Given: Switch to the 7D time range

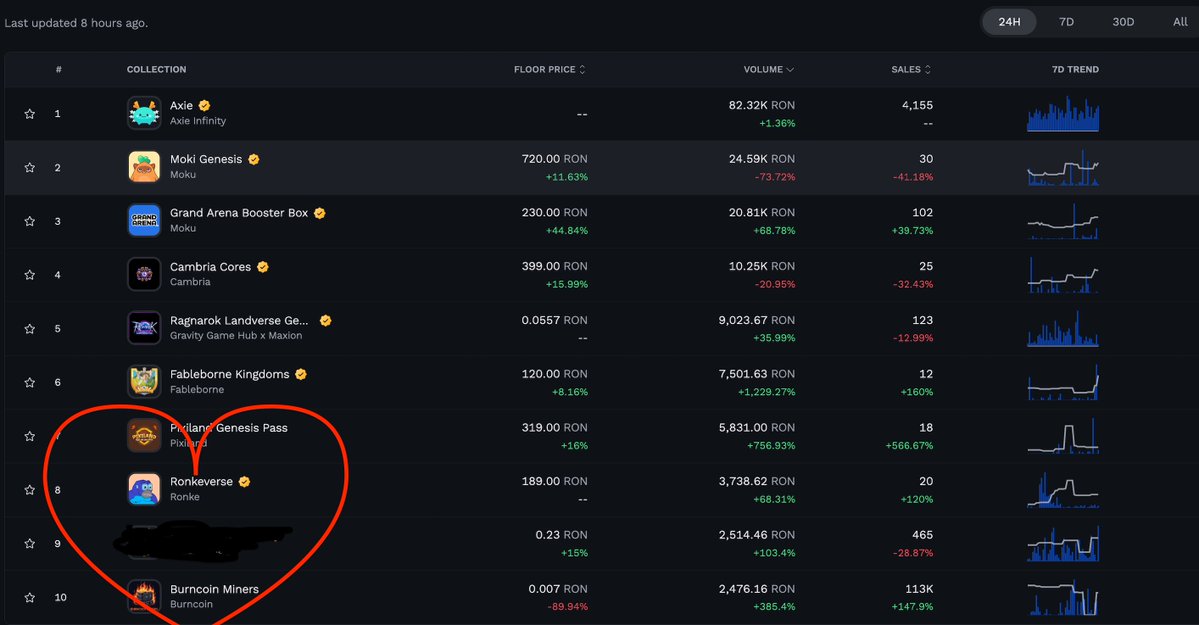Looking at the screenshot, I should click(x=1066, y=22).
